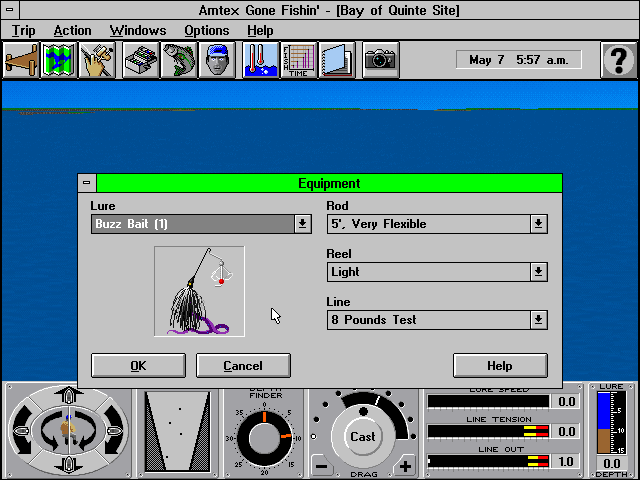Click the boat move right arrow

tap(115, 430)
